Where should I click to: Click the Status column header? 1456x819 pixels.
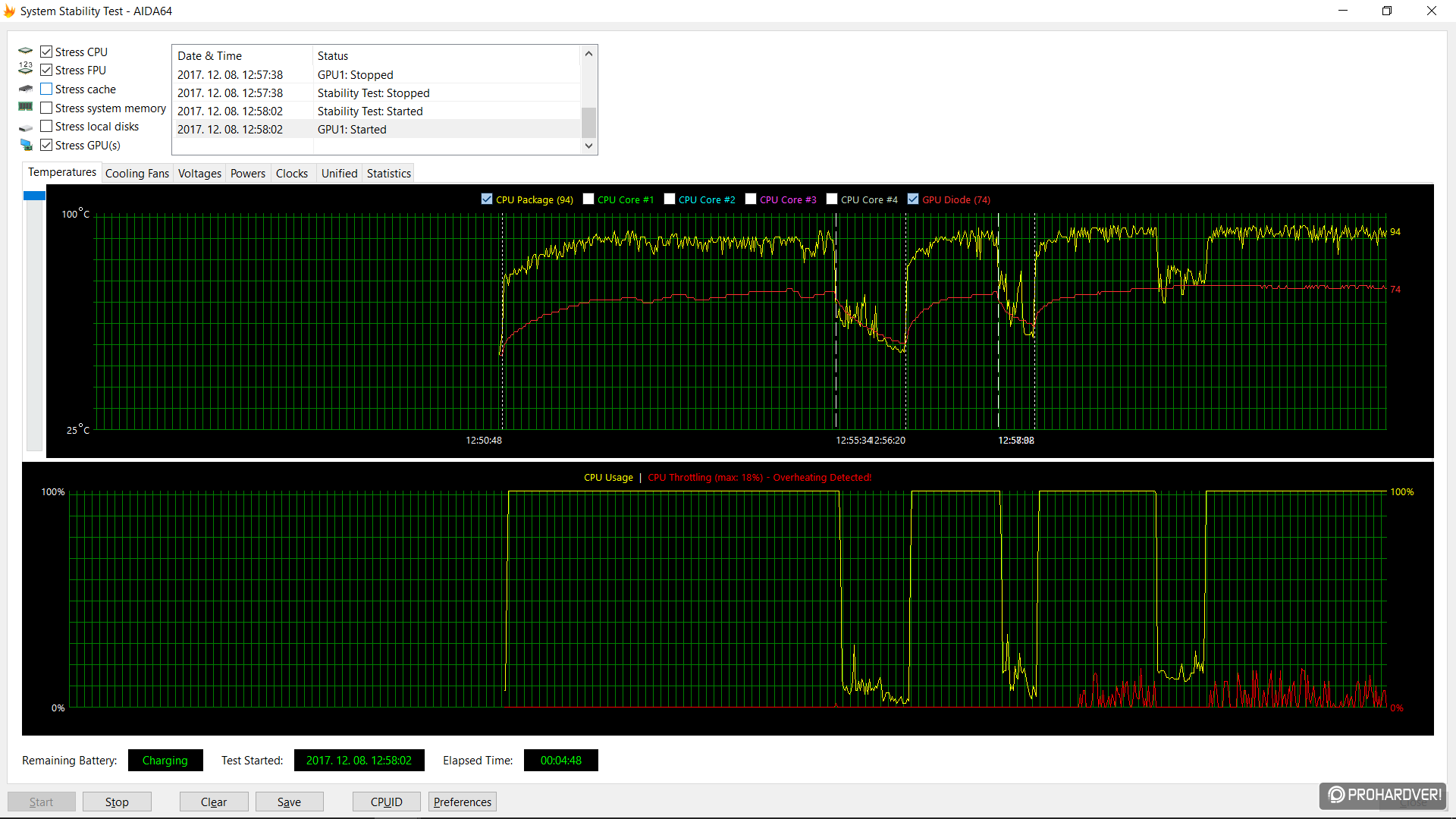click(x=447, y=55)
